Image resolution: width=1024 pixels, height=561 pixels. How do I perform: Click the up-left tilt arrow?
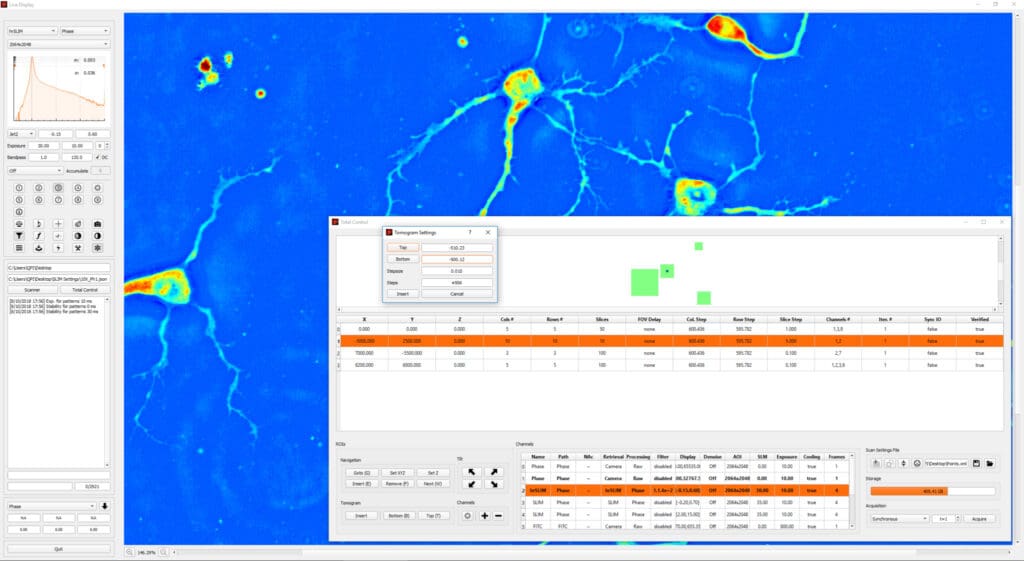pyautogui.click(x=473, y=471)
